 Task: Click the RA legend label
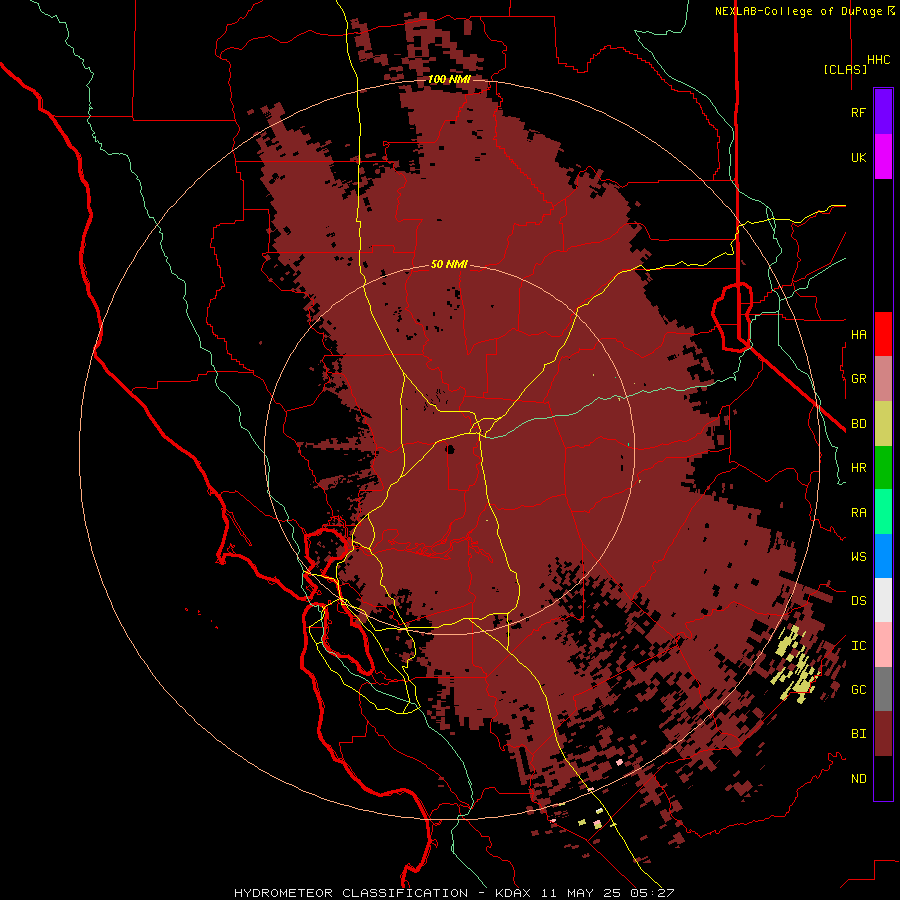(x=858, y=513)
